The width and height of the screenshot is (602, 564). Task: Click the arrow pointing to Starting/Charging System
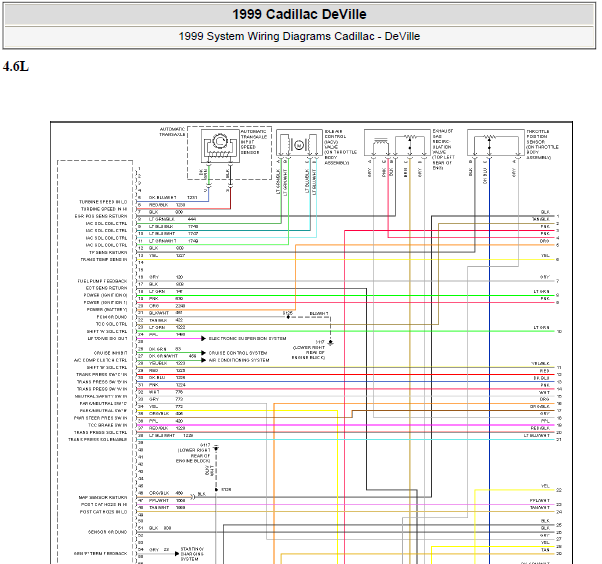(x=177, y=554)
